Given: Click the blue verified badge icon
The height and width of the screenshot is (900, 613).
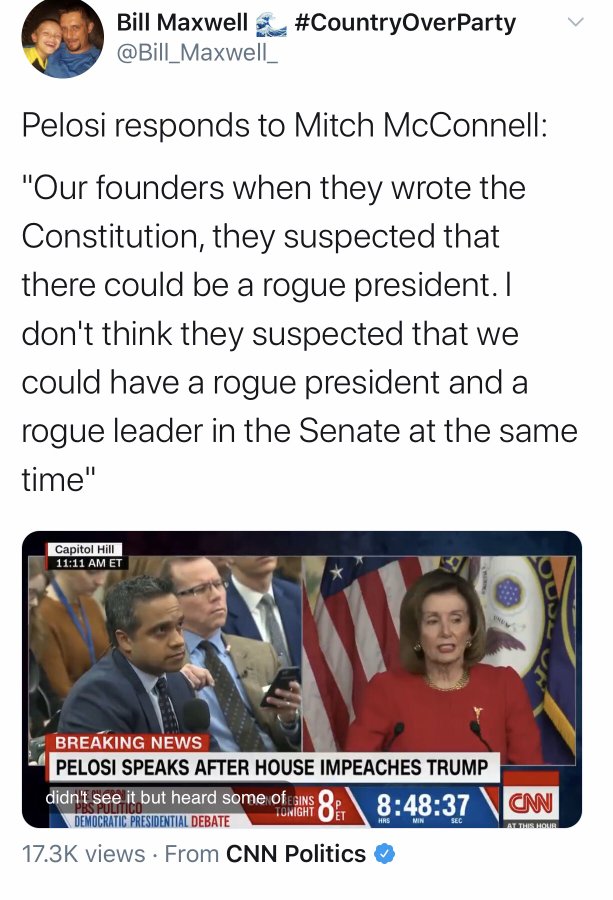Looking at the screenshot, I should pos(385,854).
